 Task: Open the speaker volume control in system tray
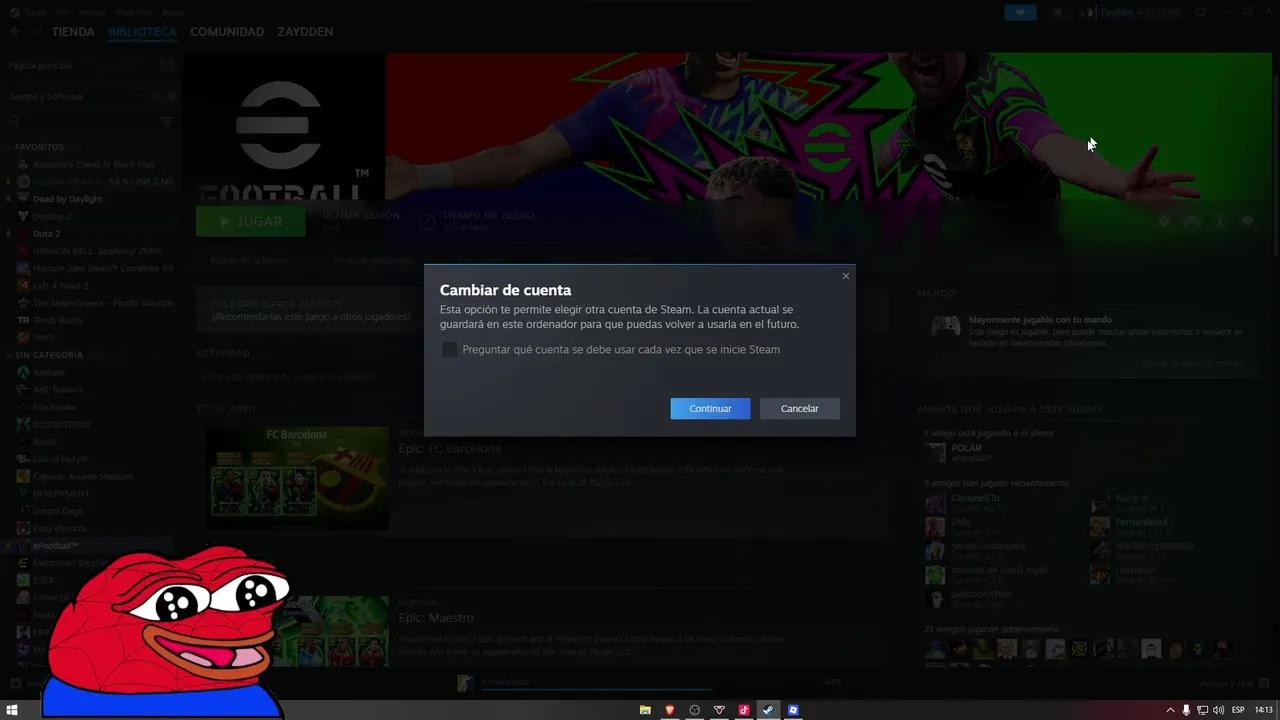tap(1219, 710)
